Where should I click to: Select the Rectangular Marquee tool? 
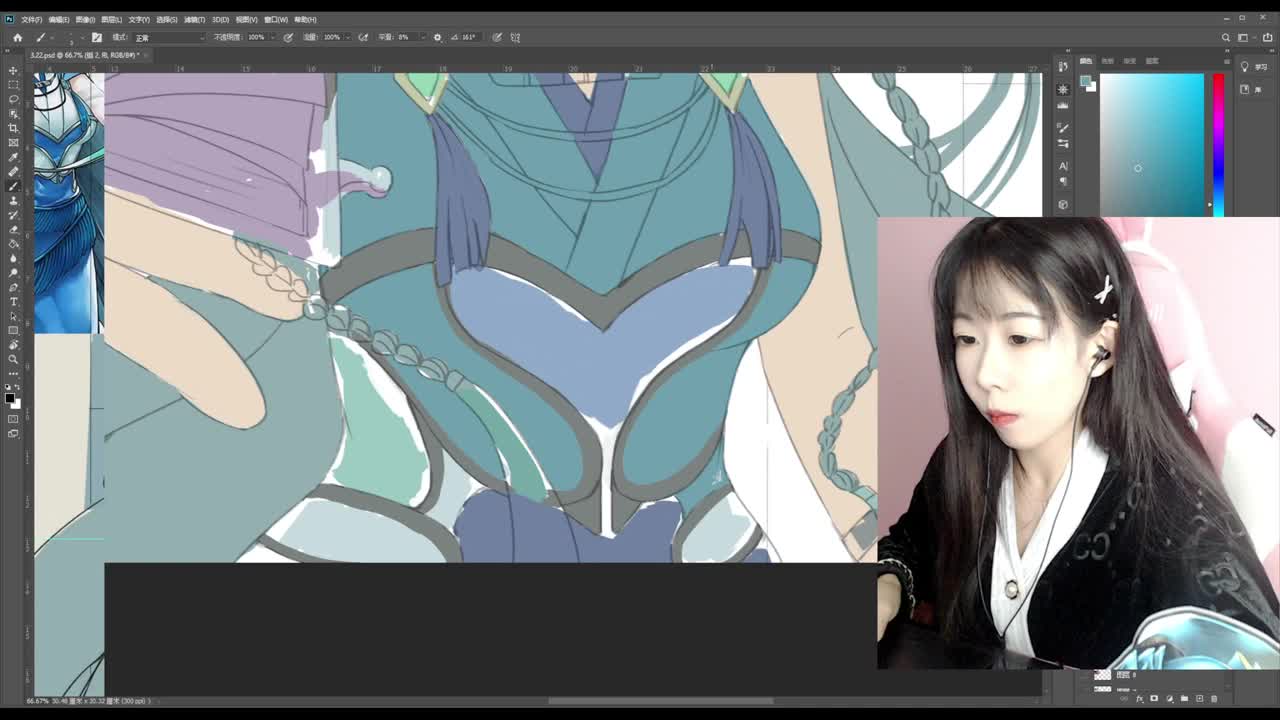click(14, 84)
